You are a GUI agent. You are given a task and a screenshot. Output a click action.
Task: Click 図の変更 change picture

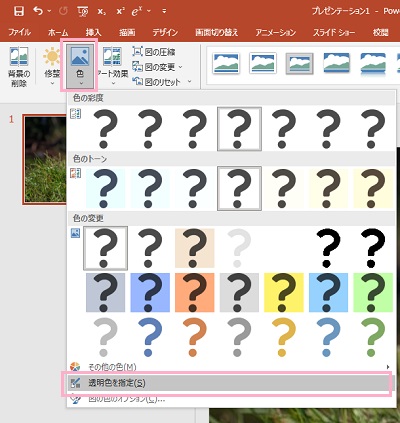(153, 67)
